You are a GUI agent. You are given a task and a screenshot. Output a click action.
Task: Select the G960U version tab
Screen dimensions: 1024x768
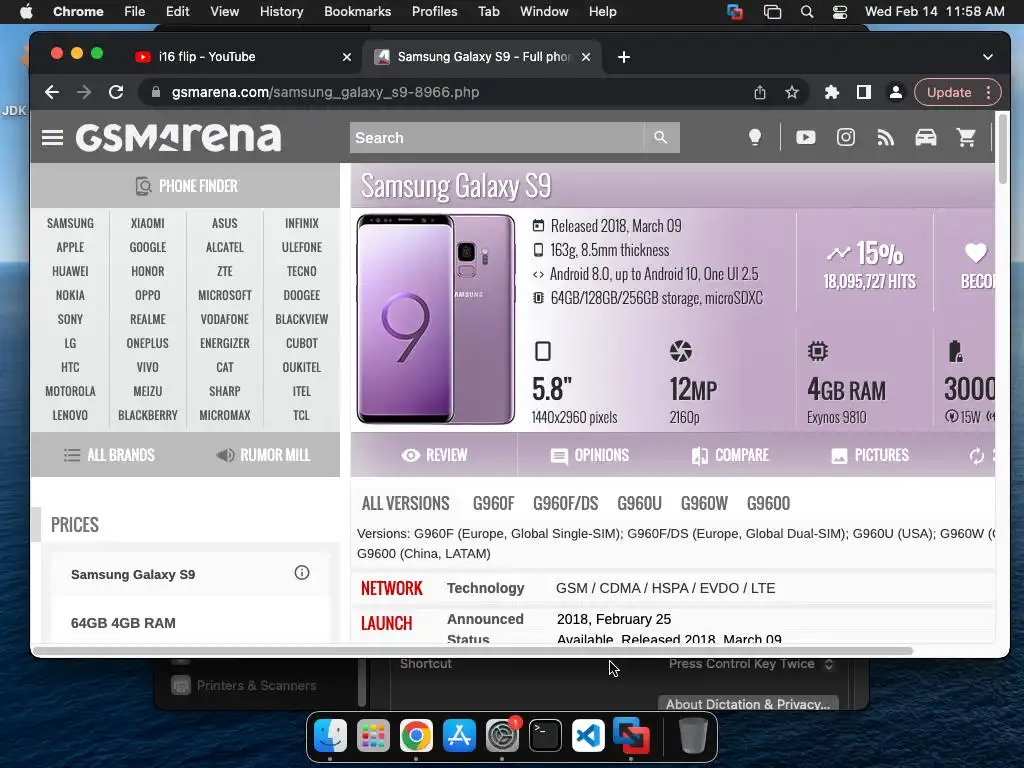639,504
